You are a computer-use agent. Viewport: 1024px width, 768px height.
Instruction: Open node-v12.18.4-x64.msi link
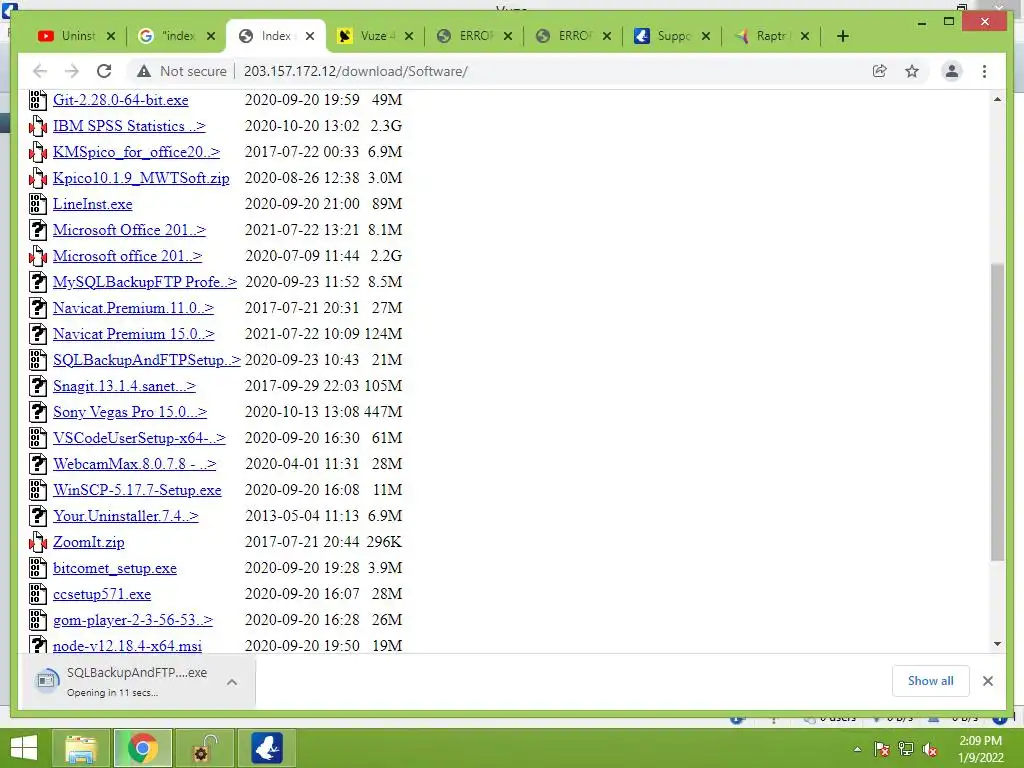(x=127, y=646)
